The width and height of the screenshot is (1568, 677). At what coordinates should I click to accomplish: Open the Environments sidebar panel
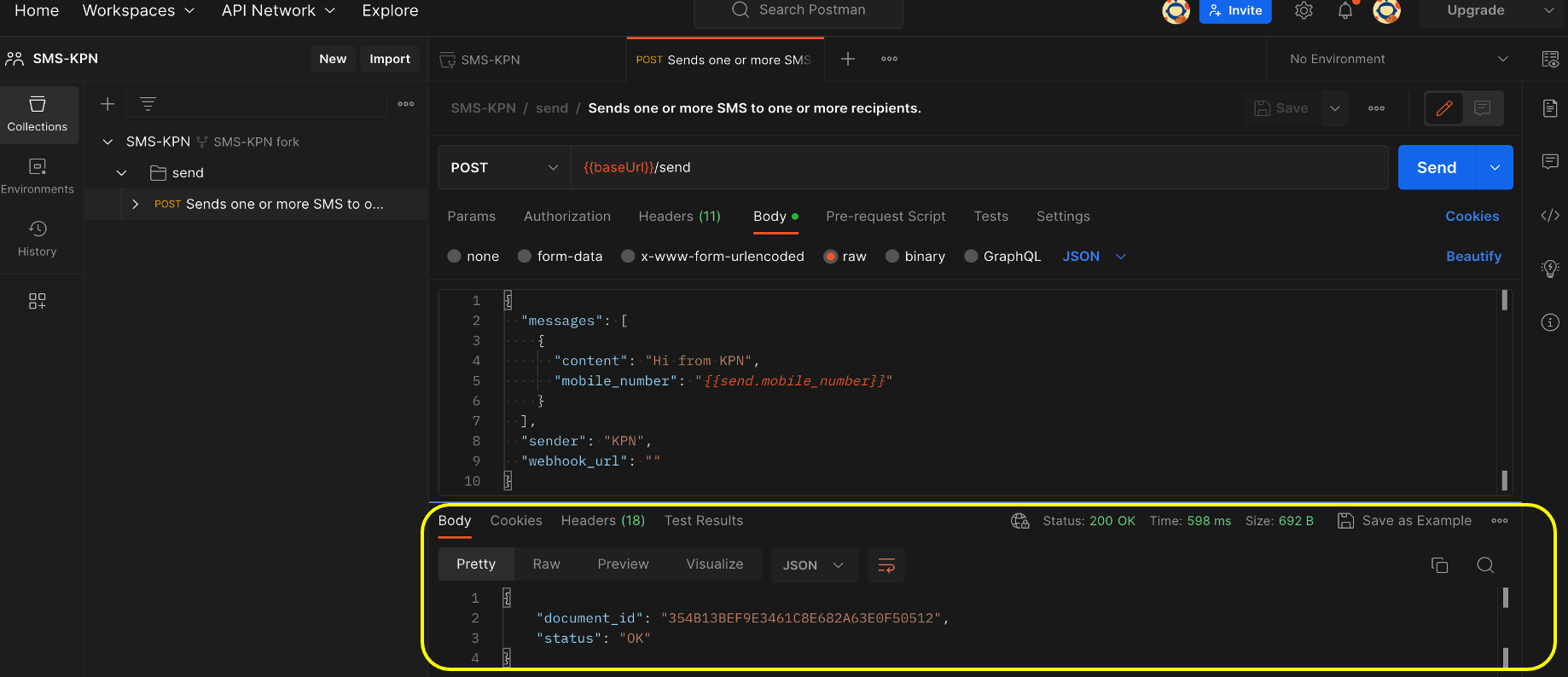point(38,176)
